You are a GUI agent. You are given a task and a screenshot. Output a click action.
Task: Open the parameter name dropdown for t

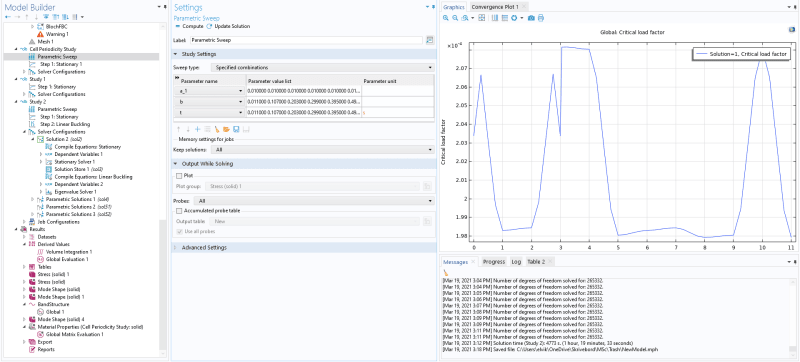tap(241, 113)
